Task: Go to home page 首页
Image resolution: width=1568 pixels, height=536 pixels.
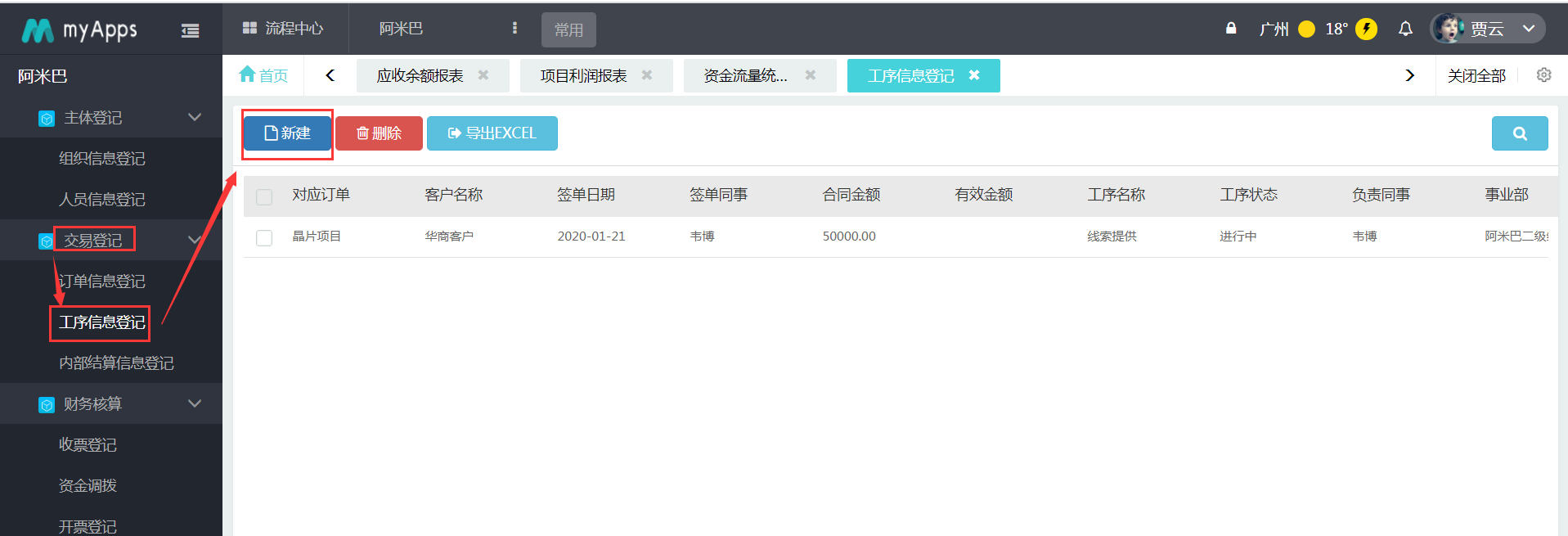Action: pyautogui.click(x=263, y=75)
